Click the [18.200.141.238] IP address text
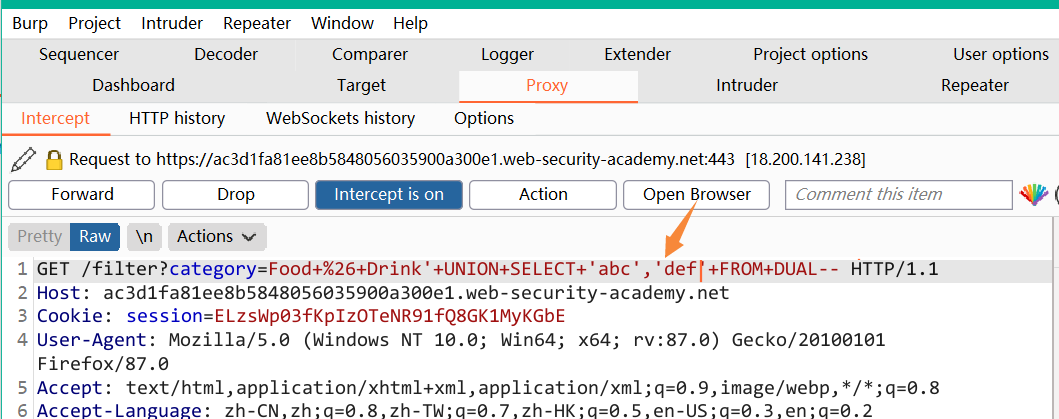Screen dimensions: 1059x419 click(x=805, y=160)
